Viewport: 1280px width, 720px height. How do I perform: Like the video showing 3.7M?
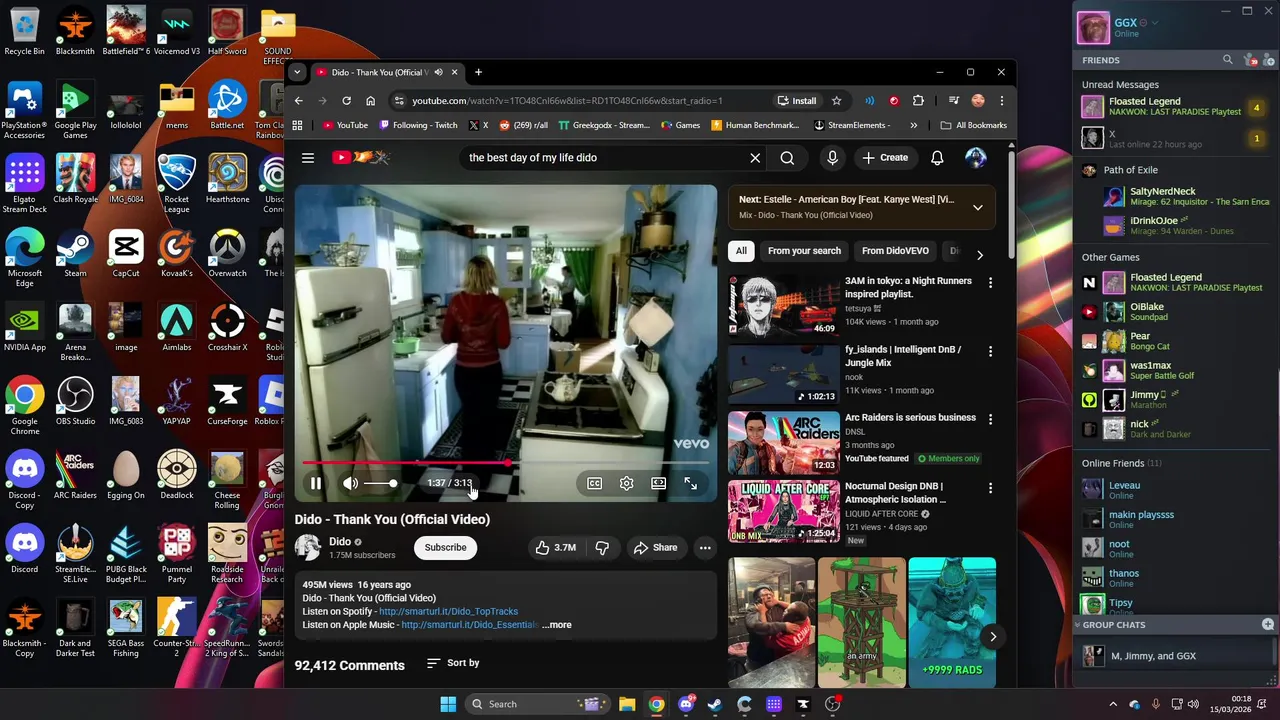556,548
